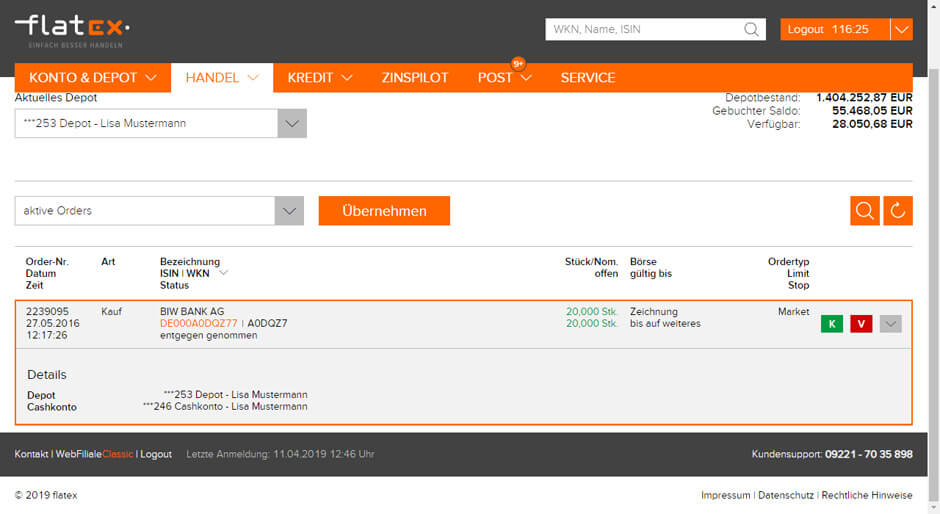
Task: Click the Gebuchter Saldo value 55.468,05 EUR
Action: point(872,111)
